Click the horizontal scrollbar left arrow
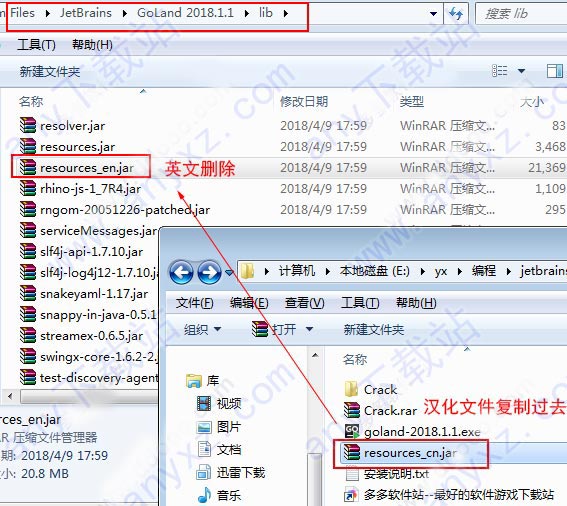 pyautogui.click(x=10, y=396)
